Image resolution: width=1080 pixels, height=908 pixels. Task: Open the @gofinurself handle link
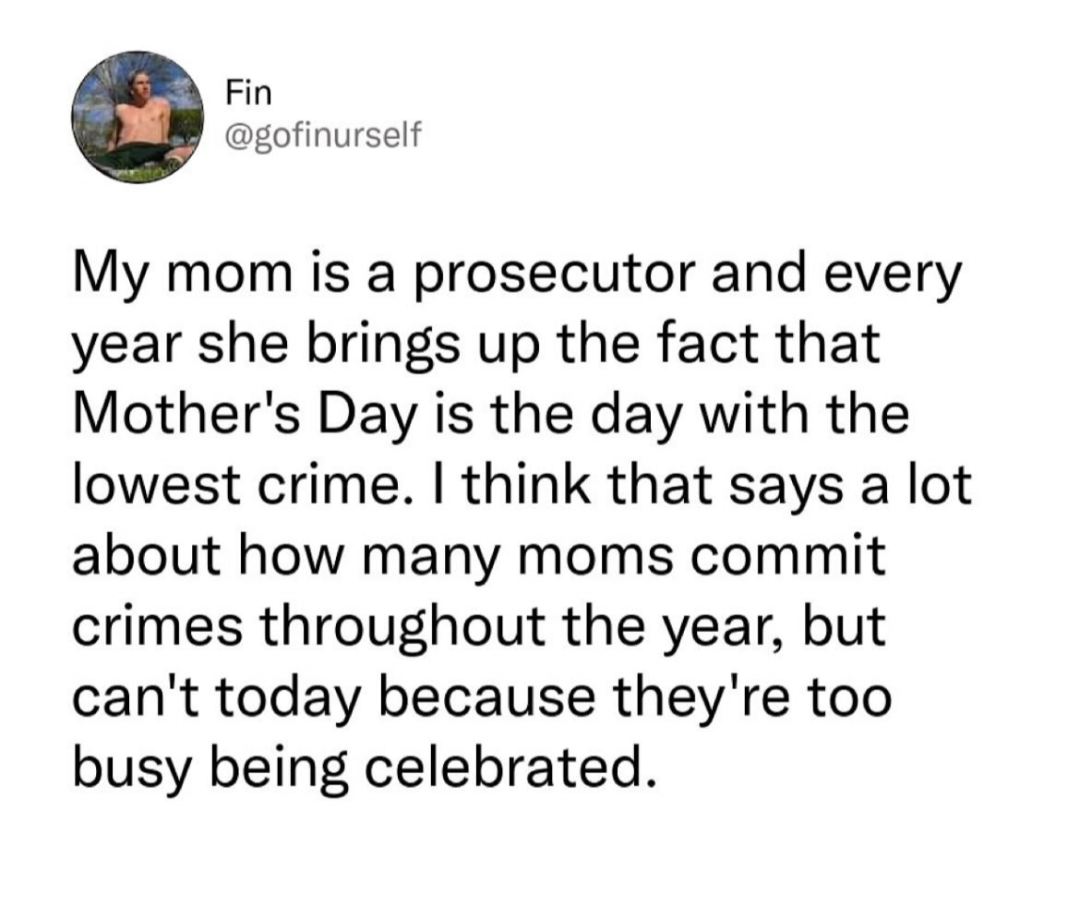coord(323,134)
